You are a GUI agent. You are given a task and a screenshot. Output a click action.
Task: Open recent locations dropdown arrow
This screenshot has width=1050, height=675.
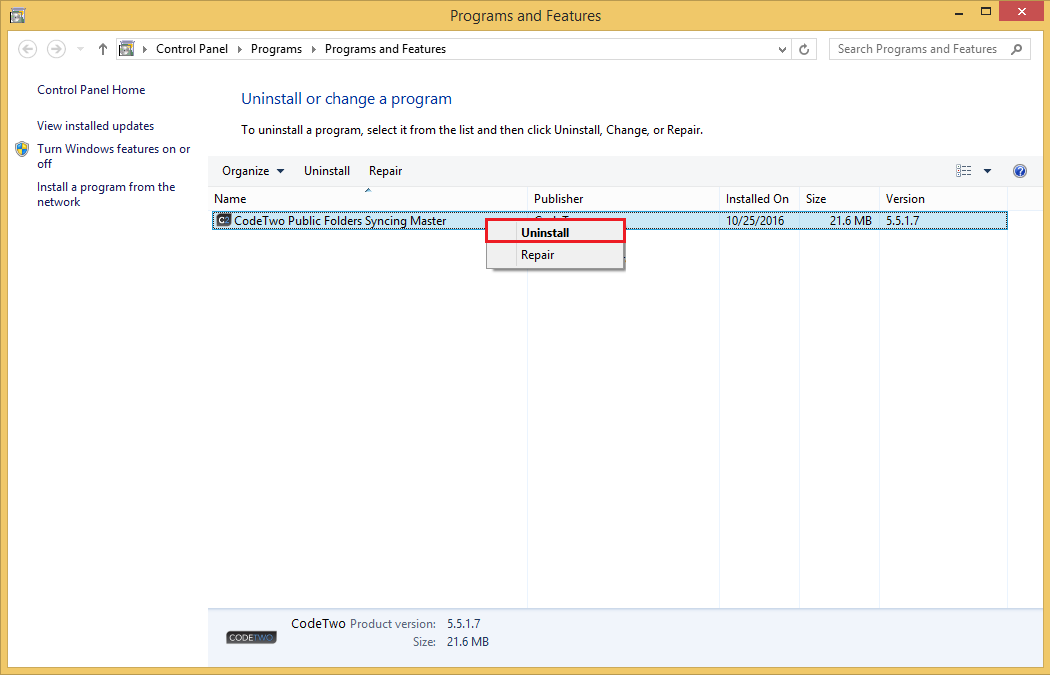80,49
